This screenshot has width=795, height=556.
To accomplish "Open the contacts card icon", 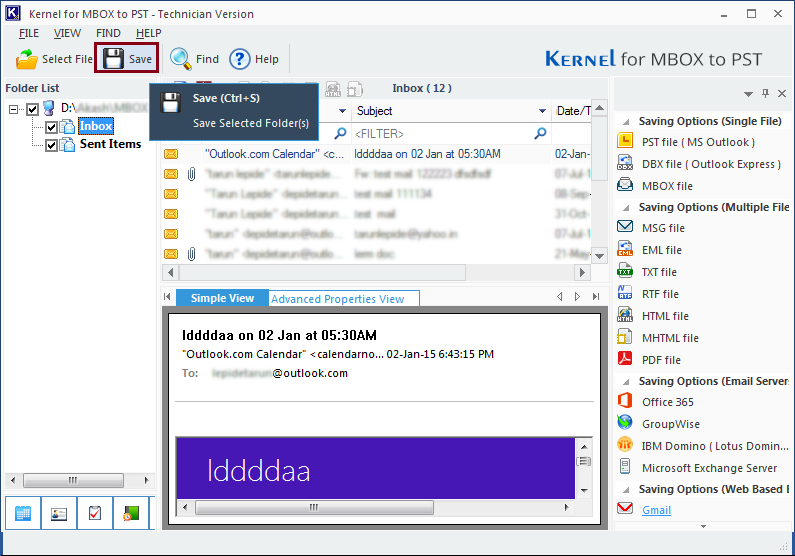I will (59, 513).
